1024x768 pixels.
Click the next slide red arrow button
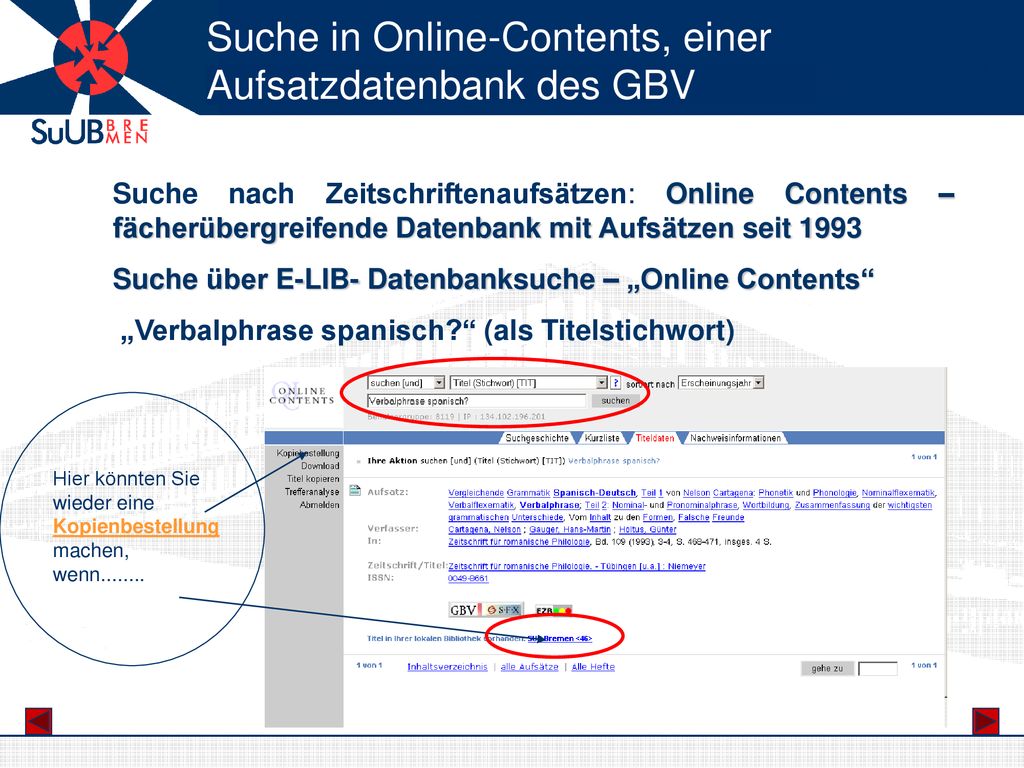point(985,721)
